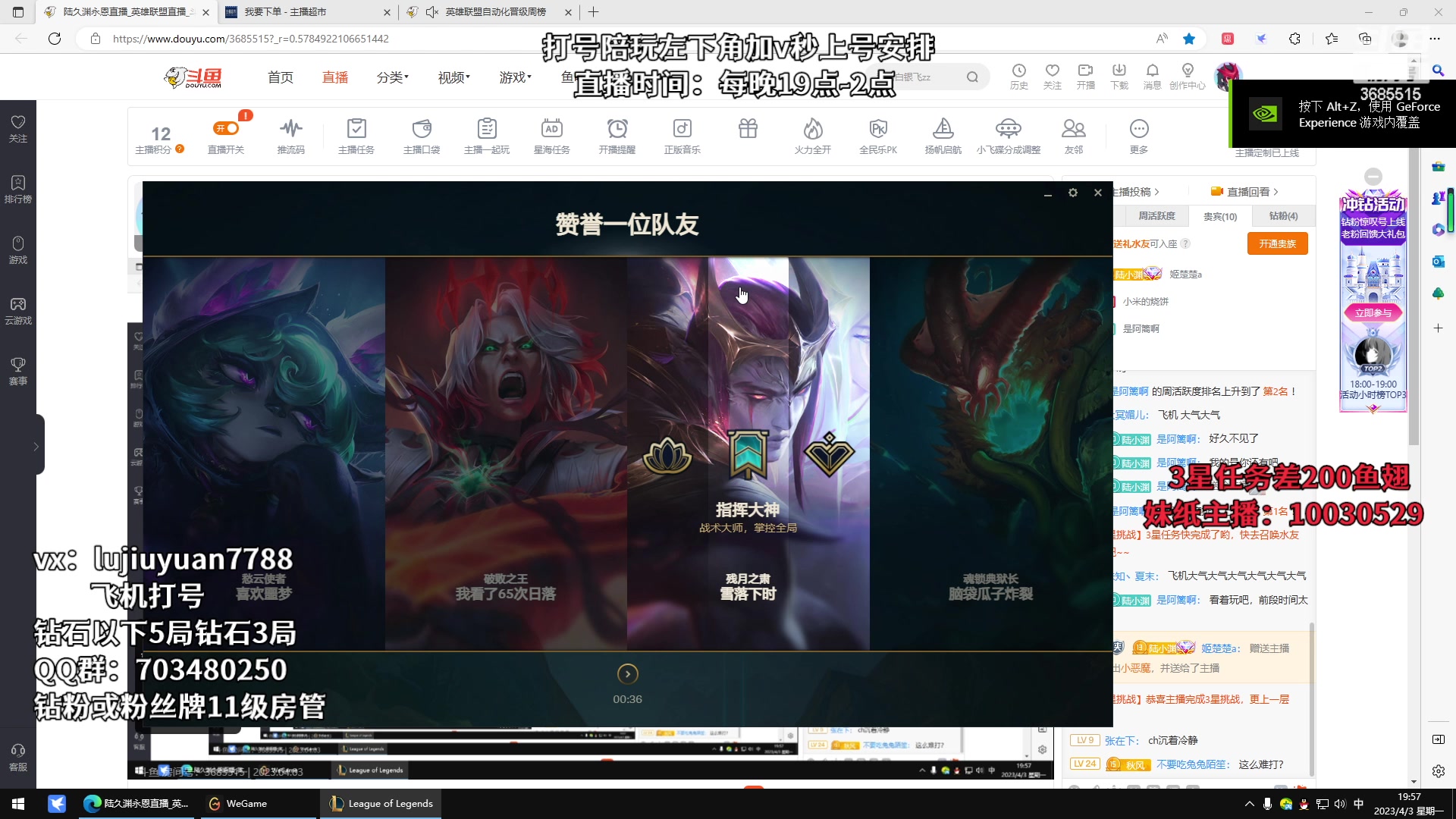1456x819 pixels.
Task: Open 消息 notification bell icon
Action: tap(1153, 71)
